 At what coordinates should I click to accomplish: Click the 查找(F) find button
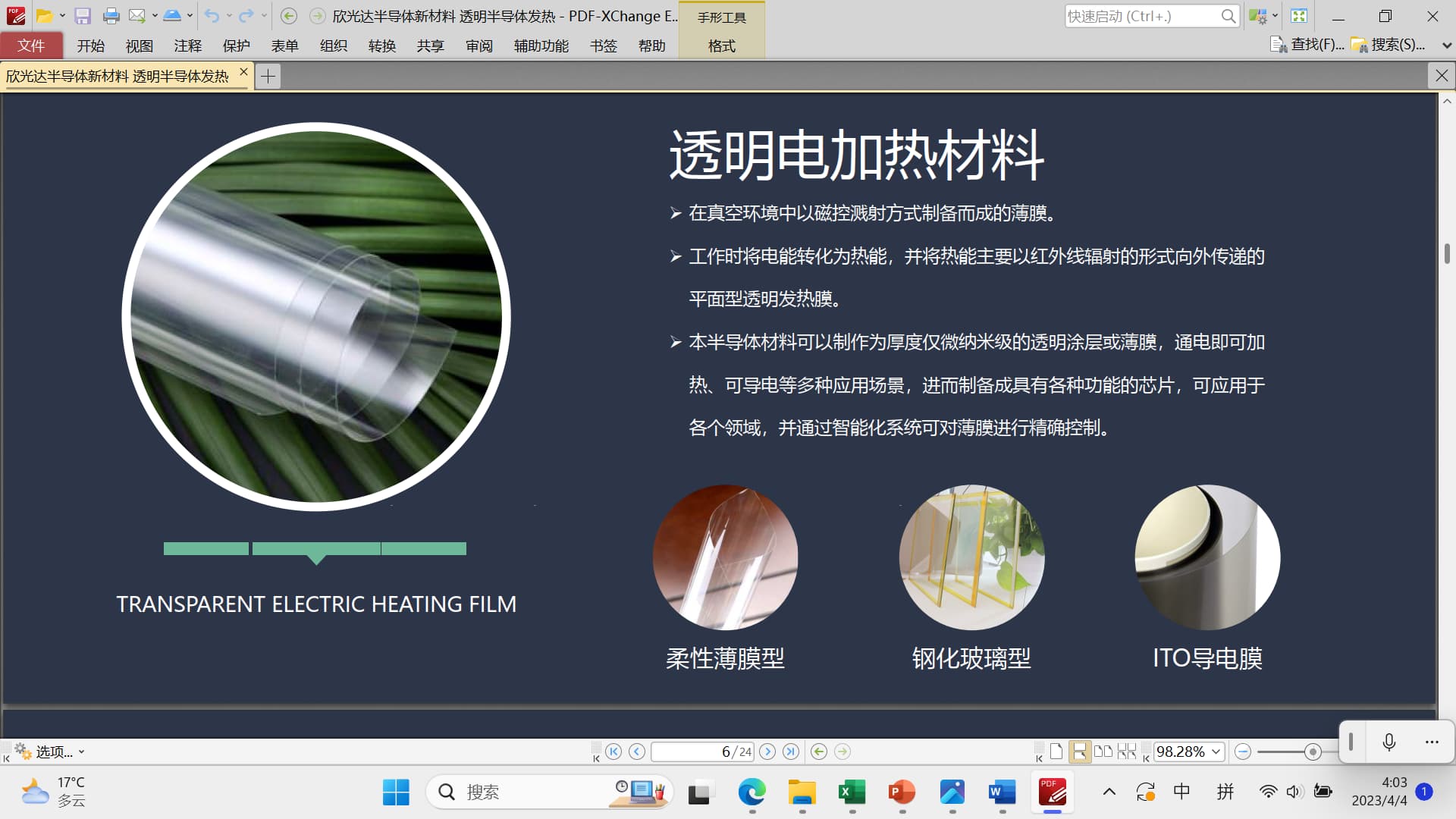(1307, 45)
